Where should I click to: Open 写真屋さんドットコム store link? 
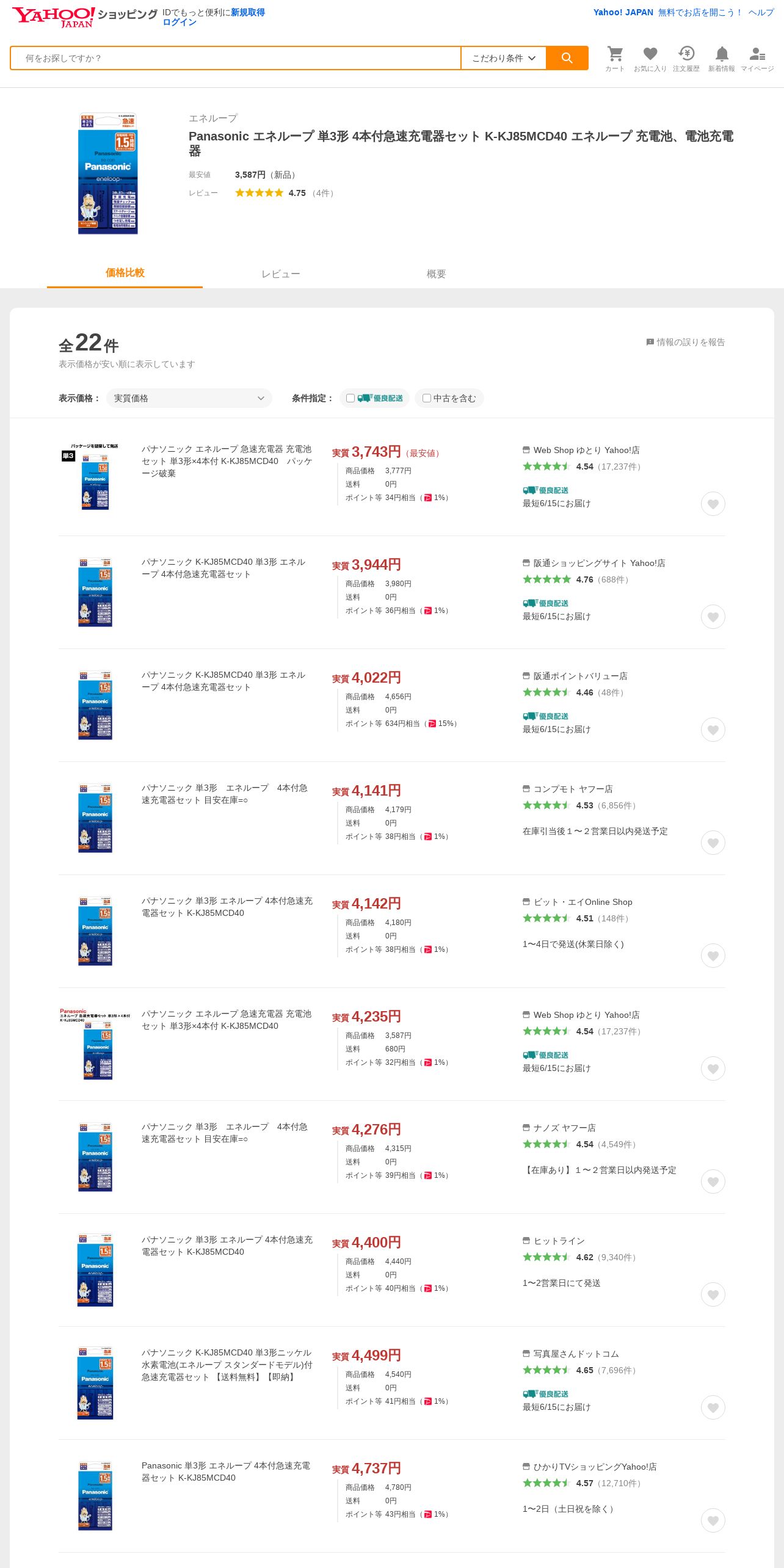pyautogui.click(x=576, y=1354)
